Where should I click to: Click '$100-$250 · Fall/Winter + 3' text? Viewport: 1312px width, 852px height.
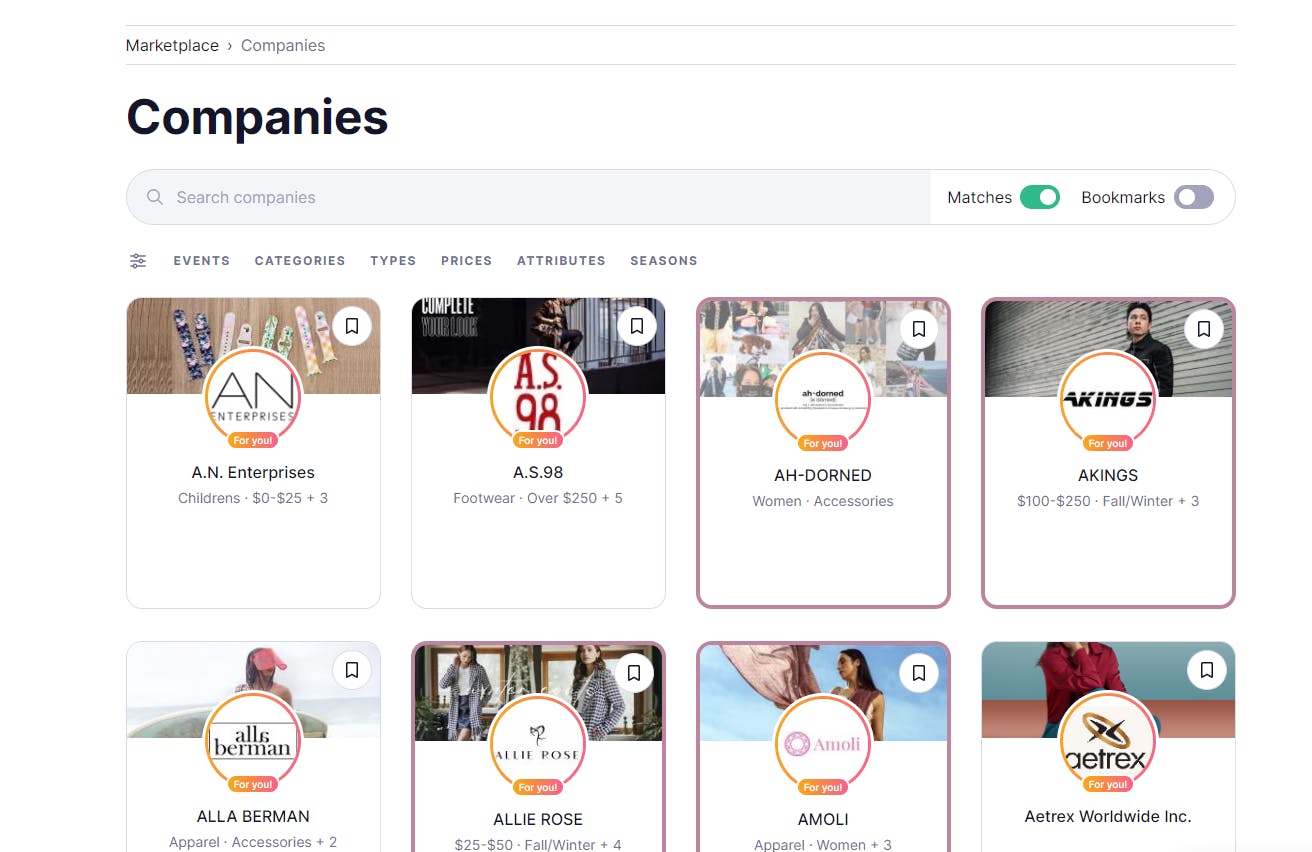click(x=1108, y=501)
